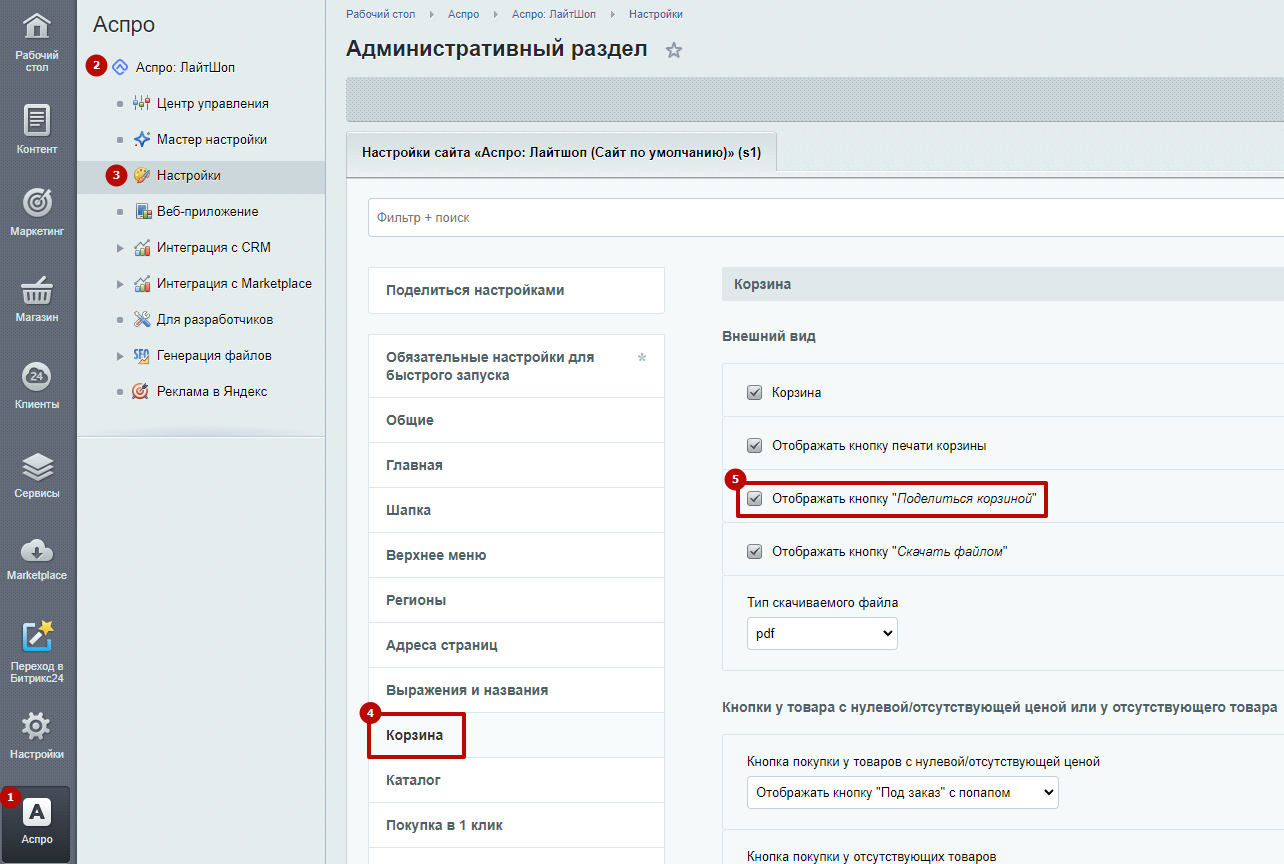Click the Интеграция с Marketplace chart icon
Viewport: 1284px width, 864px height.
pyautogui.click(x=141, y=284)
